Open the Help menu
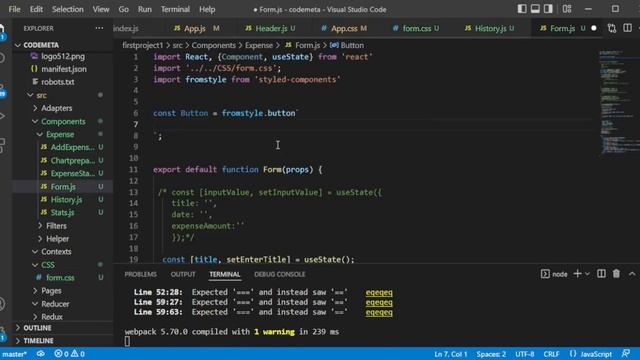 tap(207, 9)
